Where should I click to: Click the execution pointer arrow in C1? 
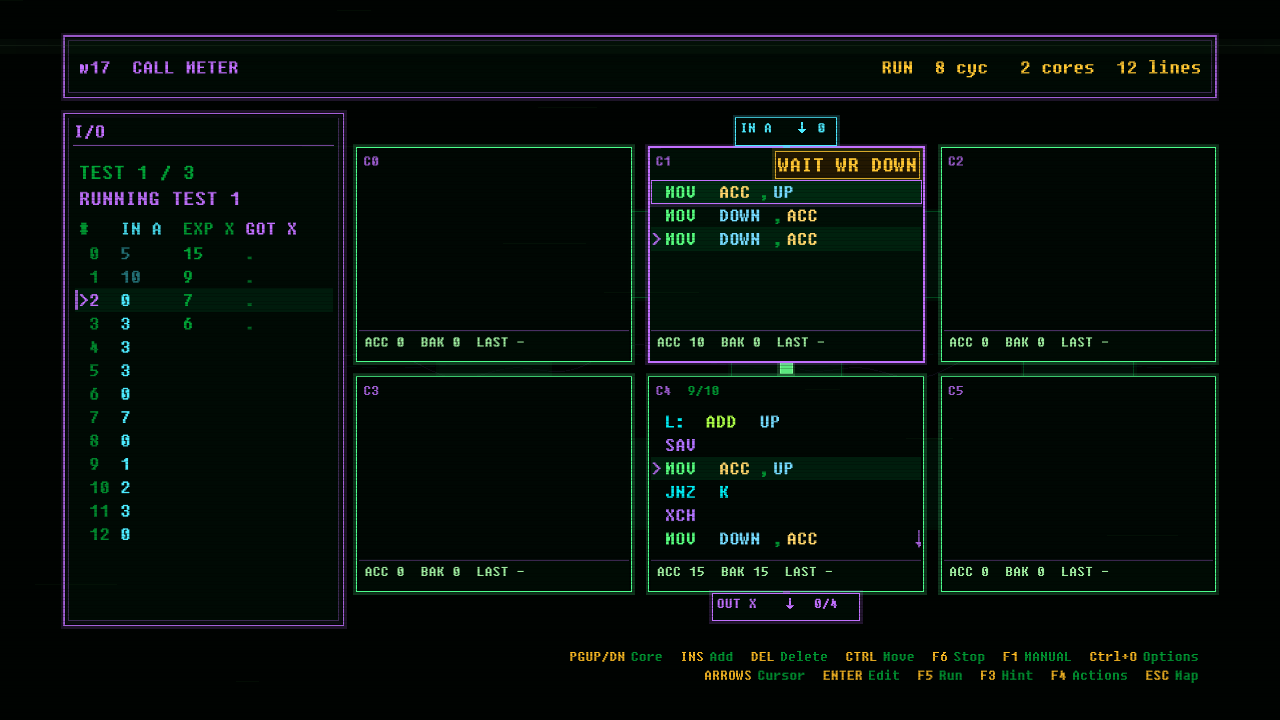[x=657, y=239]
